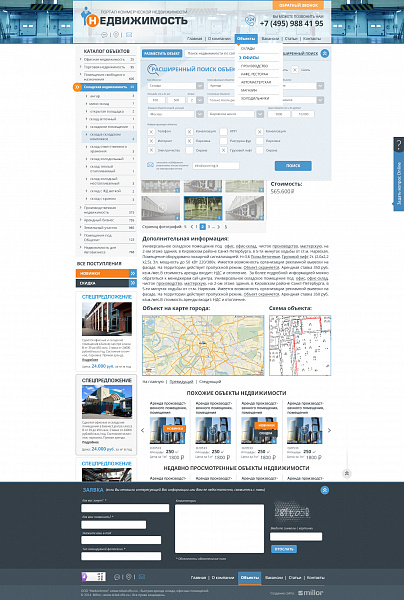This screenshot has width=404, height=600.
Task: Toggle the Грузовой лифт checkbox
Action: (x=223, y=150)
